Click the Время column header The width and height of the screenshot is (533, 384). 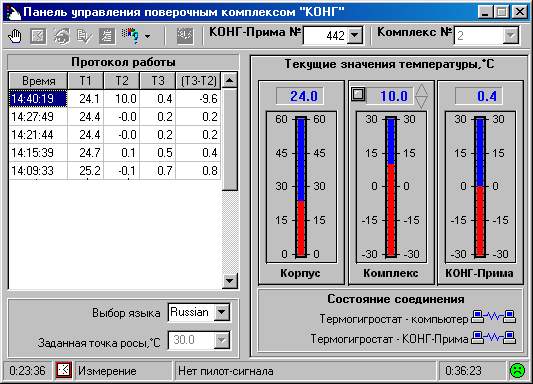point(38,81)
